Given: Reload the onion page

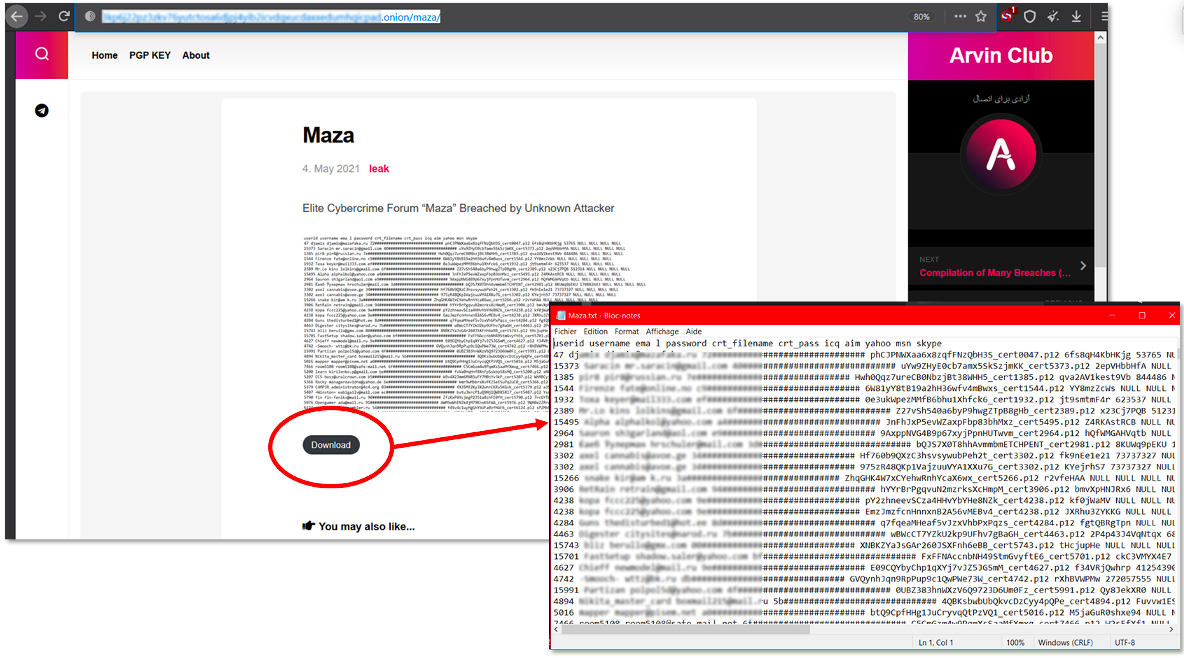Looking at the screenshot, I should coord(63,16).
